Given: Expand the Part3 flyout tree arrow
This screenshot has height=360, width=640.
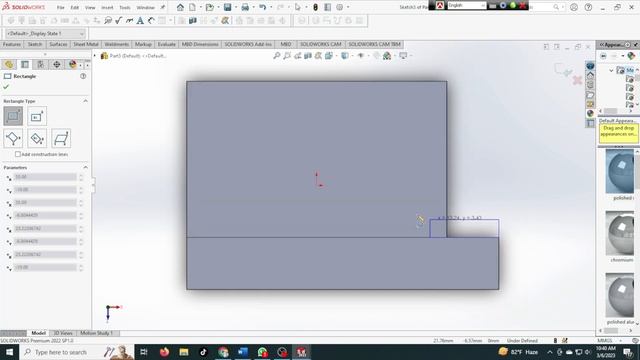Looking at the screenshot, I should click(95, 56).
